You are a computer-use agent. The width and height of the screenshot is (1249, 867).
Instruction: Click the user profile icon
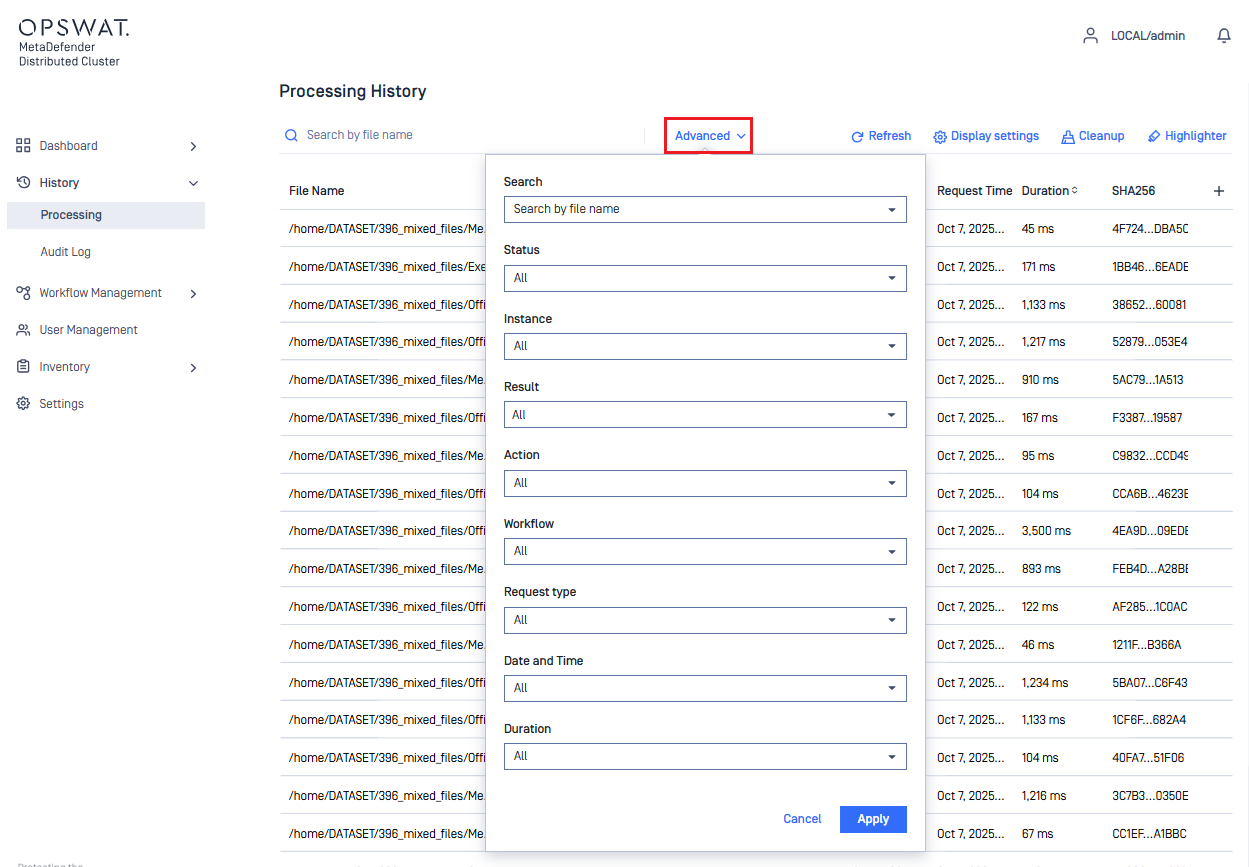tap(1090, 36)
